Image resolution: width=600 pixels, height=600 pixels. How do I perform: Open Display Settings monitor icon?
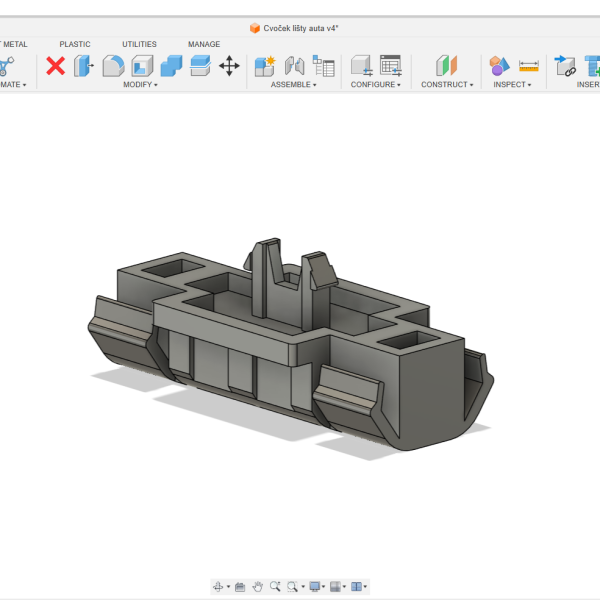point(315,587)
